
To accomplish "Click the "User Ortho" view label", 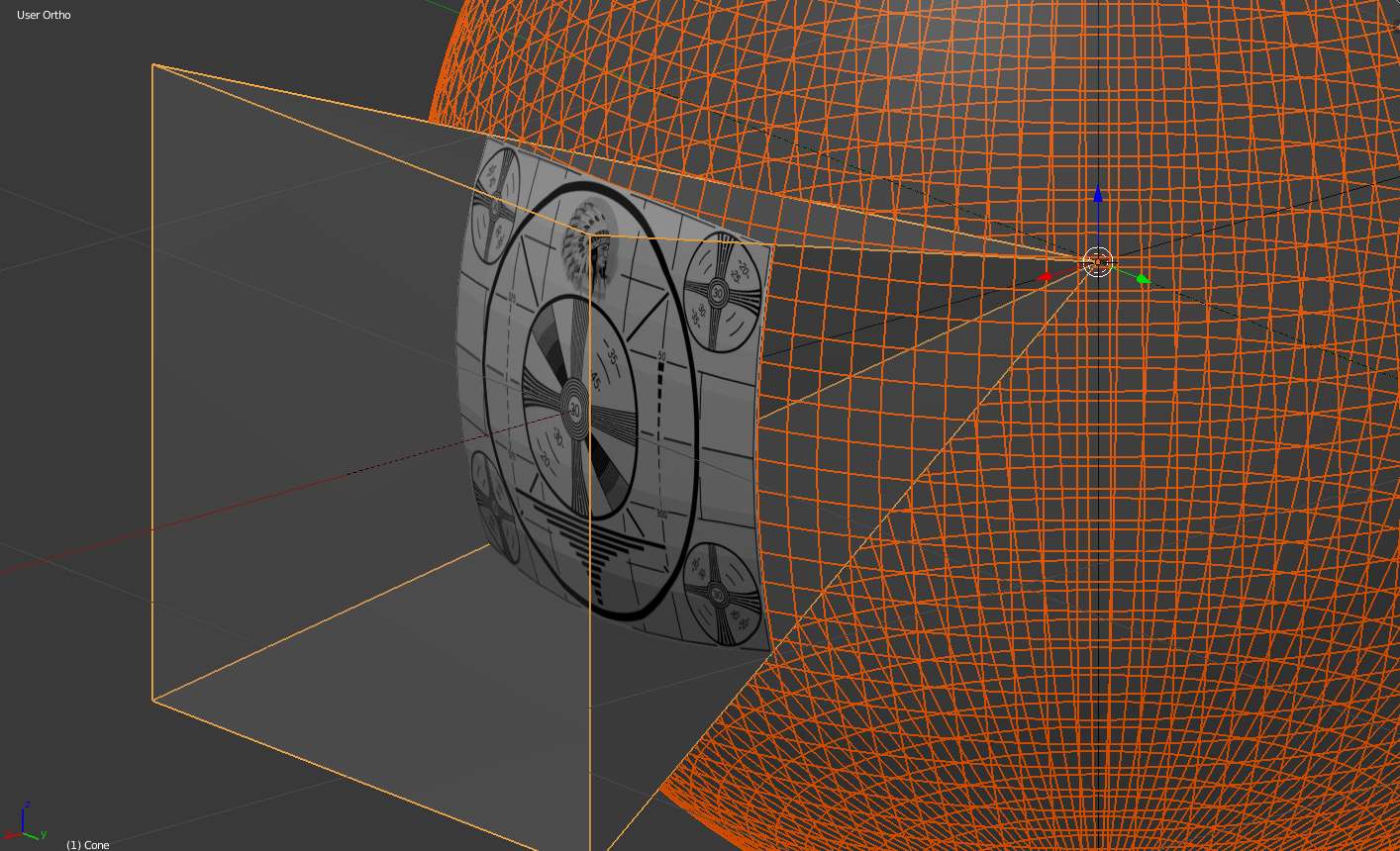I will click(x=44, y=15).
